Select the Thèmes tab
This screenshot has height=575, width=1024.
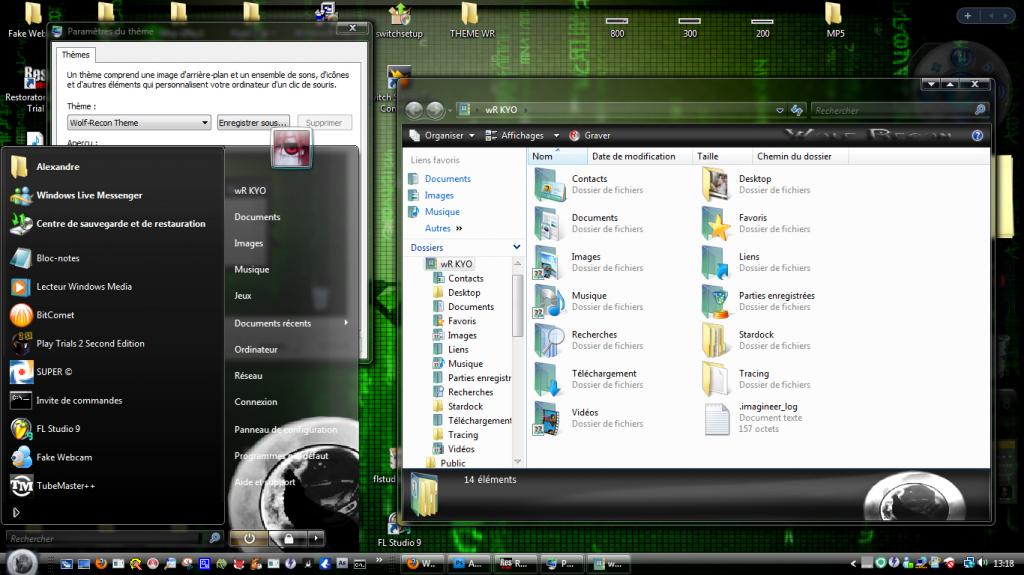coord(76,55)
